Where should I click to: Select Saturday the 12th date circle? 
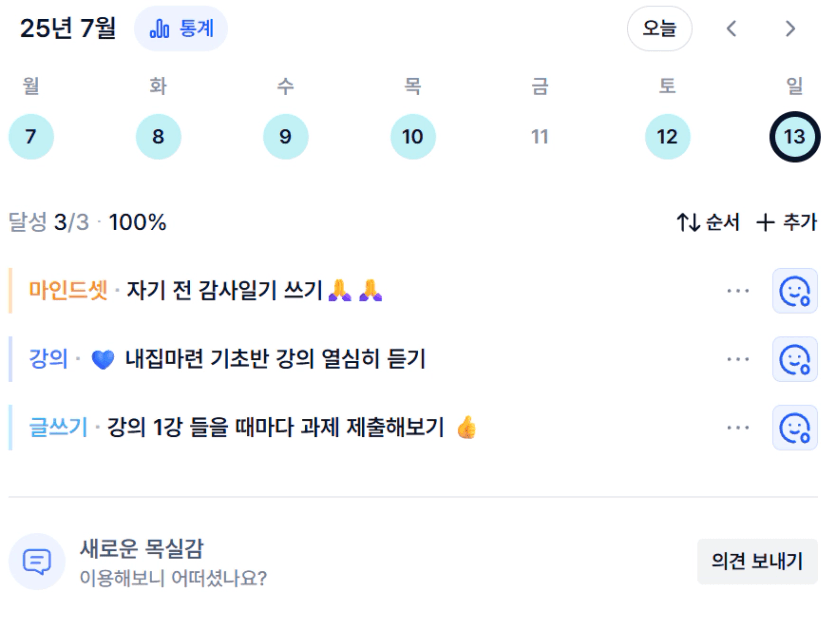click(x=668, y=137)
